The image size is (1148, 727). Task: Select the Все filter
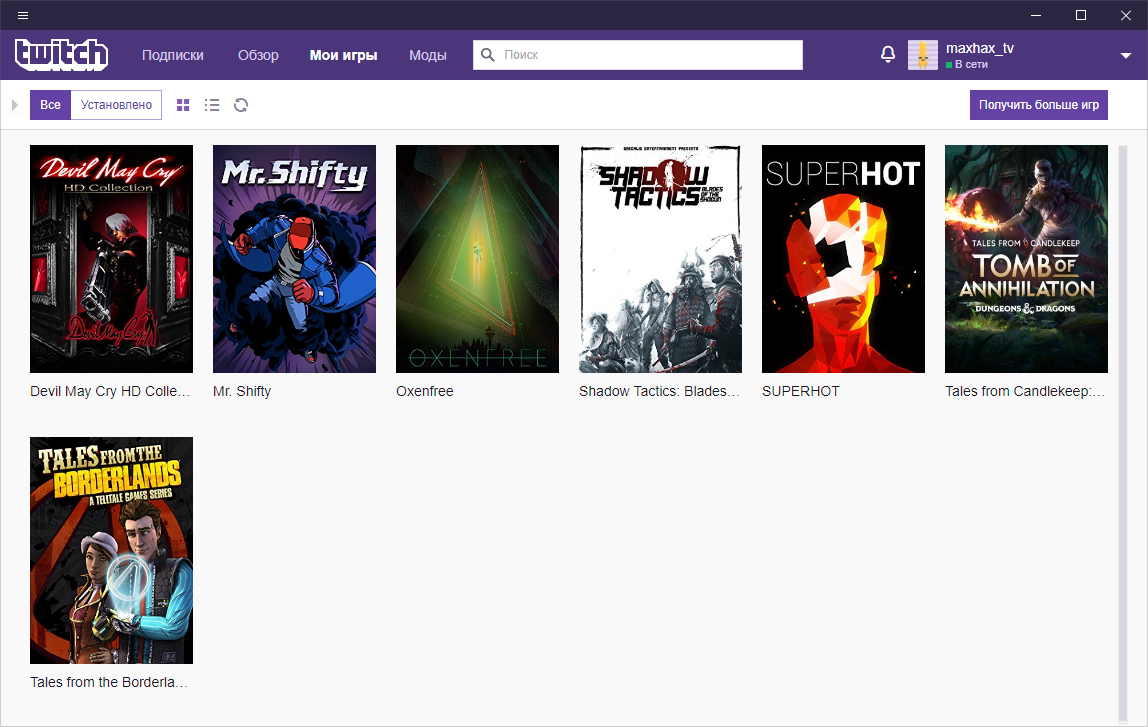click(51, 105)
